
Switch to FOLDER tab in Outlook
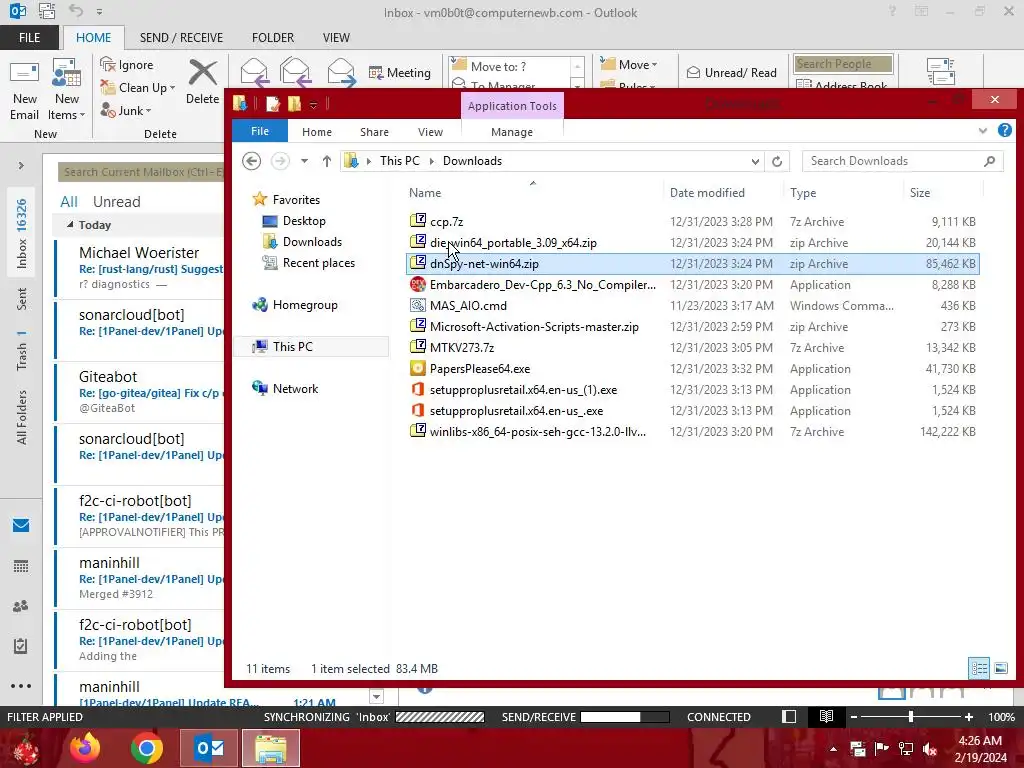point(273,37)
